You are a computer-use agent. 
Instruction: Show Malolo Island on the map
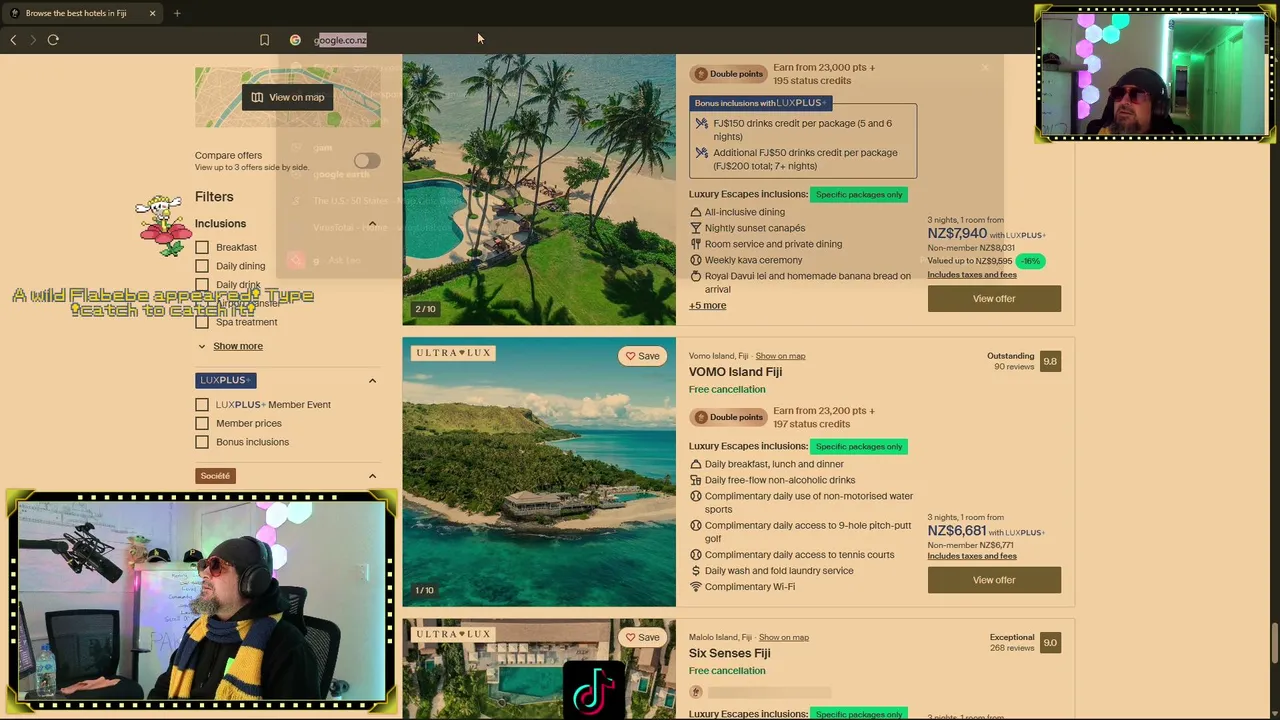[x=783, y=637]
